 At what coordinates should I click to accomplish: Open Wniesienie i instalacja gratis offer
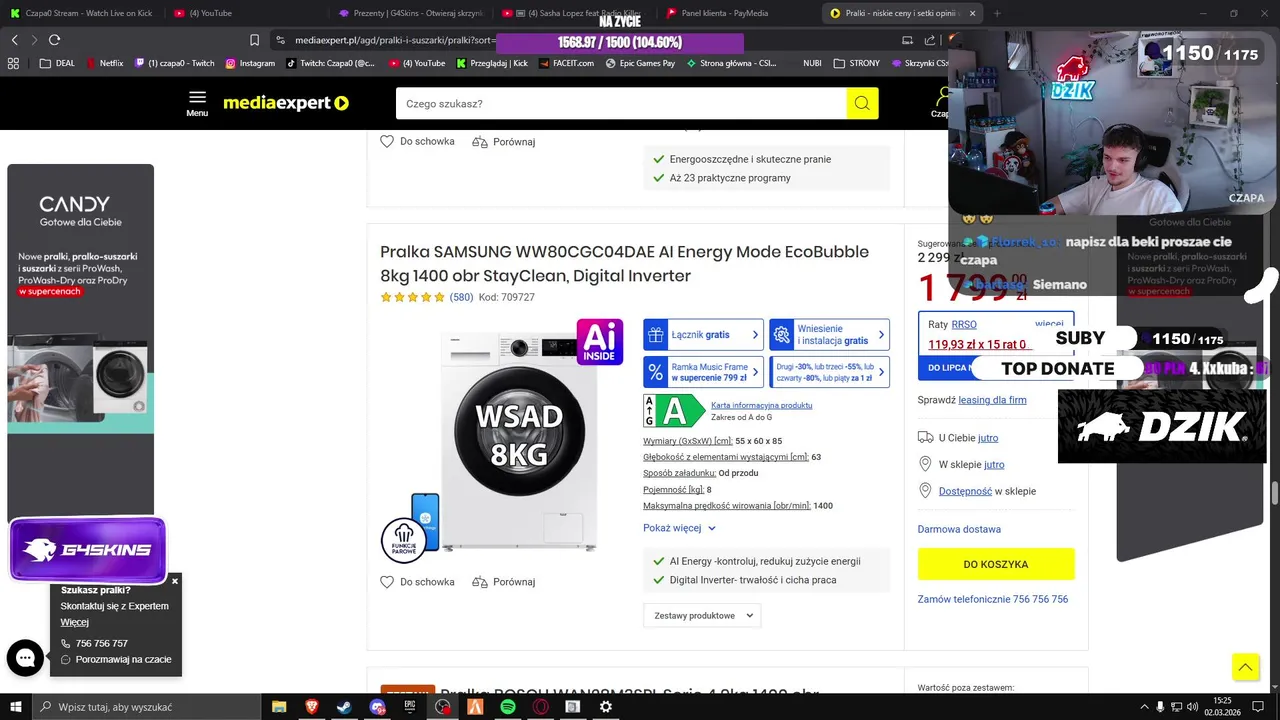[829, 335]
